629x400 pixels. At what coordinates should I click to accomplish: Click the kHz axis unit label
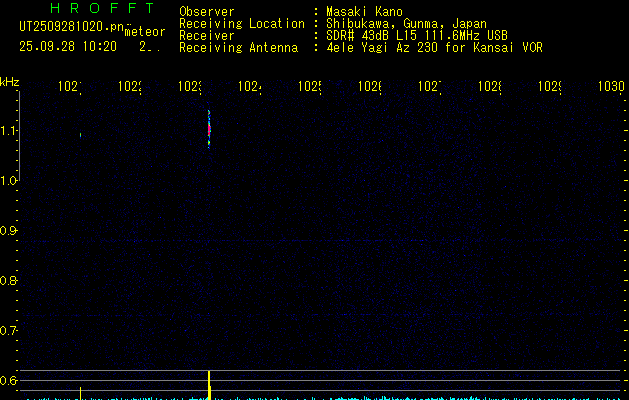point(9,81)
